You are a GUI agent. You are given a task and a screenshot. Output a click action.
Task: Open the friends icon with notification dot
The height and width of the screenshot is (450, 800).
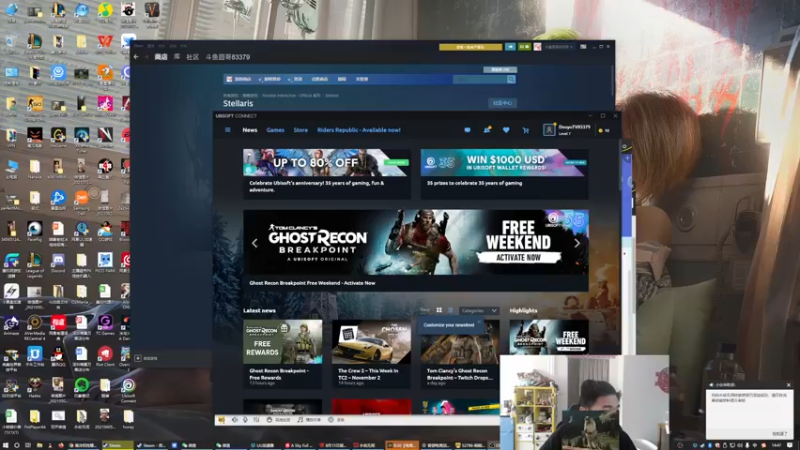pyautogui.click(x=487, y=130)
